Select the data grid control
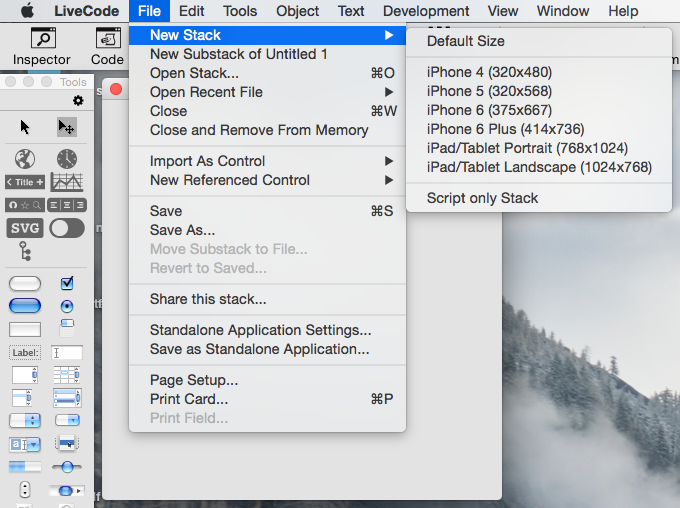680x508 pixels. tap(67, 397)
